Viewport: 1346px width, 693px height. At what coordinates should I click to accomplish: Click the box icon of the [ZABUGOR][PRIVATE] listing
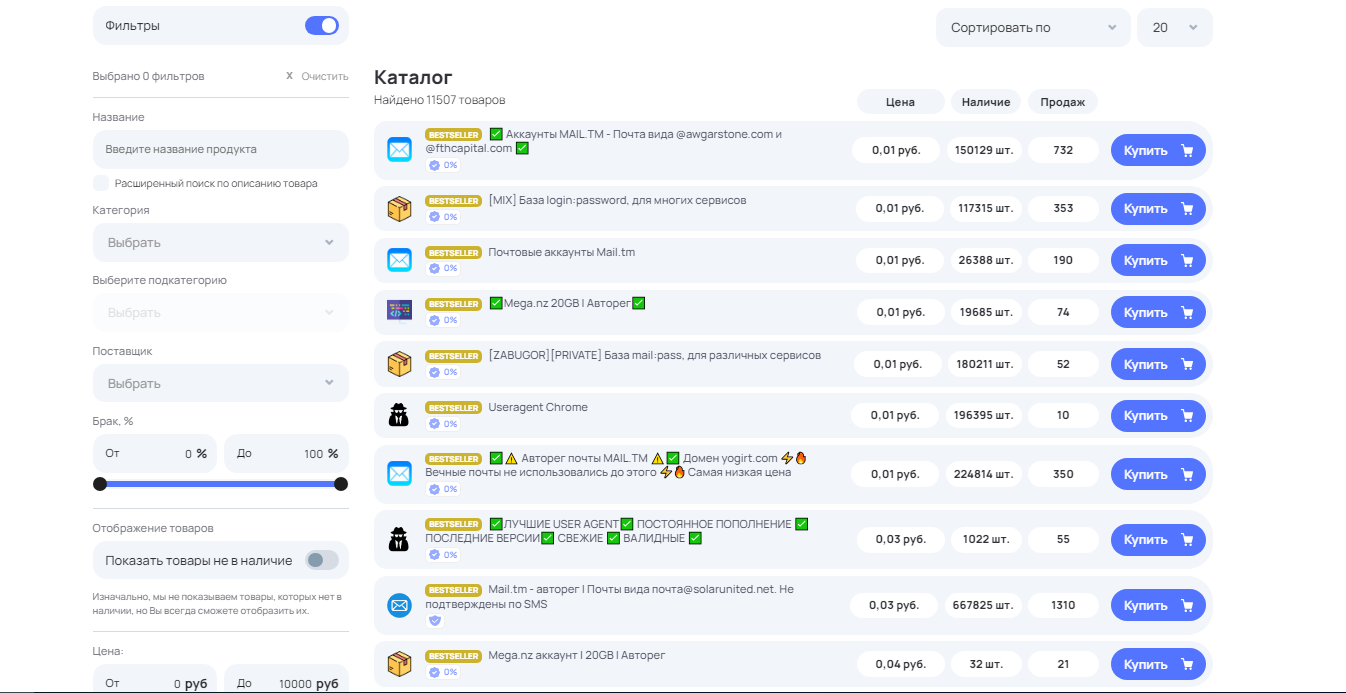399,364
